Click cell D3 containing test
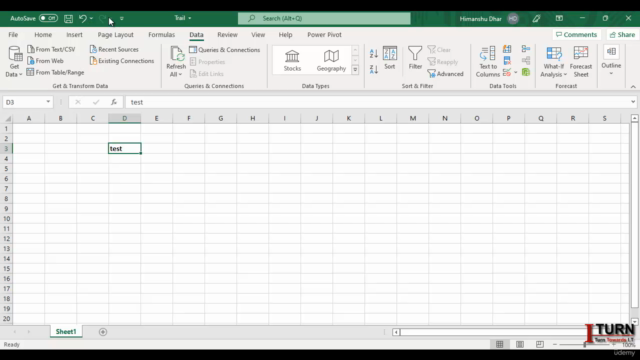 tap(125, 149)
